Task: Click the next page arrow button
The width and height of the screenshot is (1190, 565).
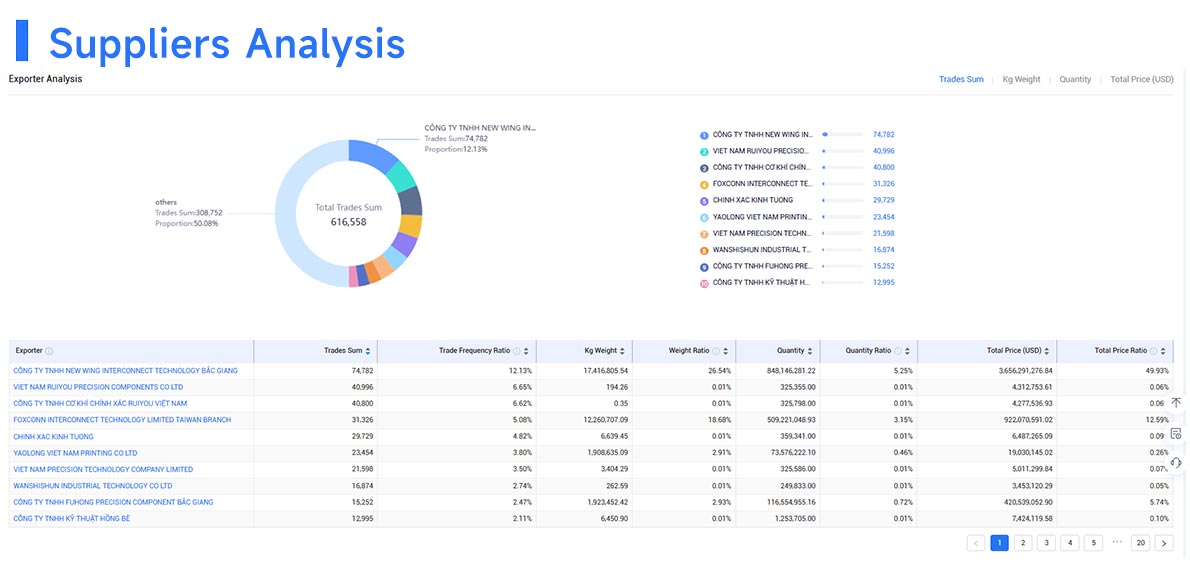Action: (x=1163, y=543)
